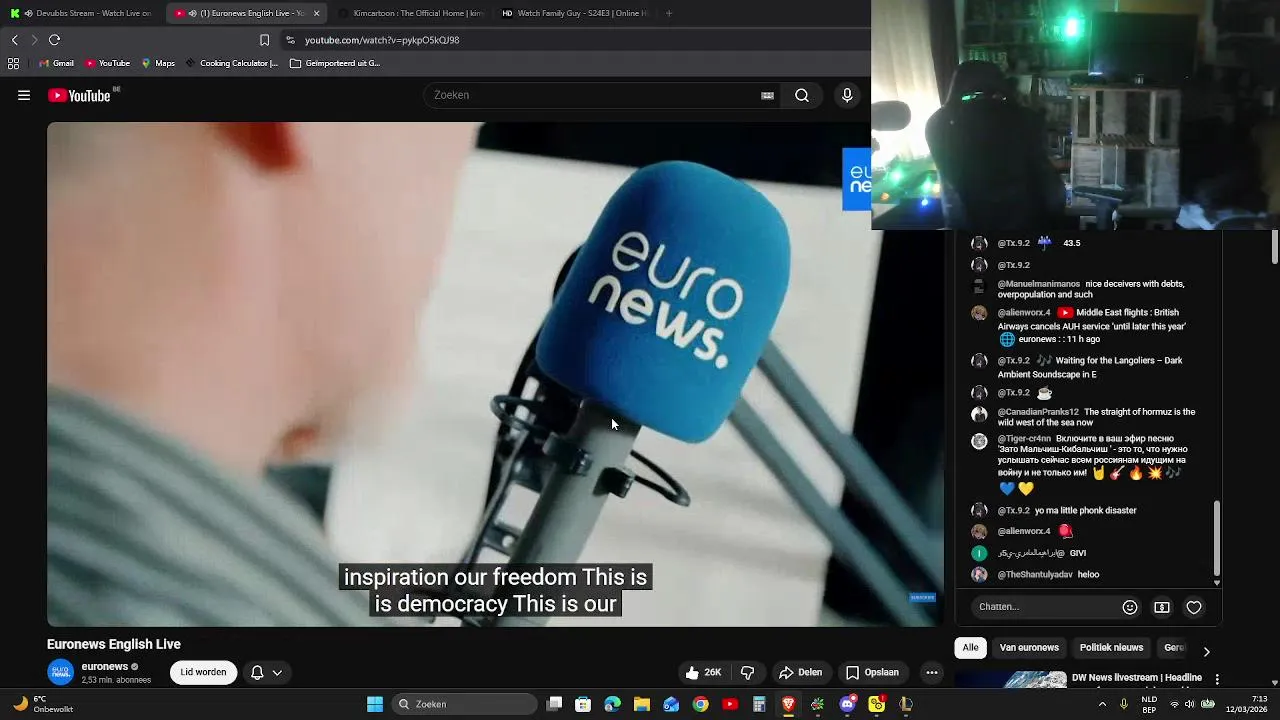Show more filter chips with the right arrow

[x=1206, y=651]
